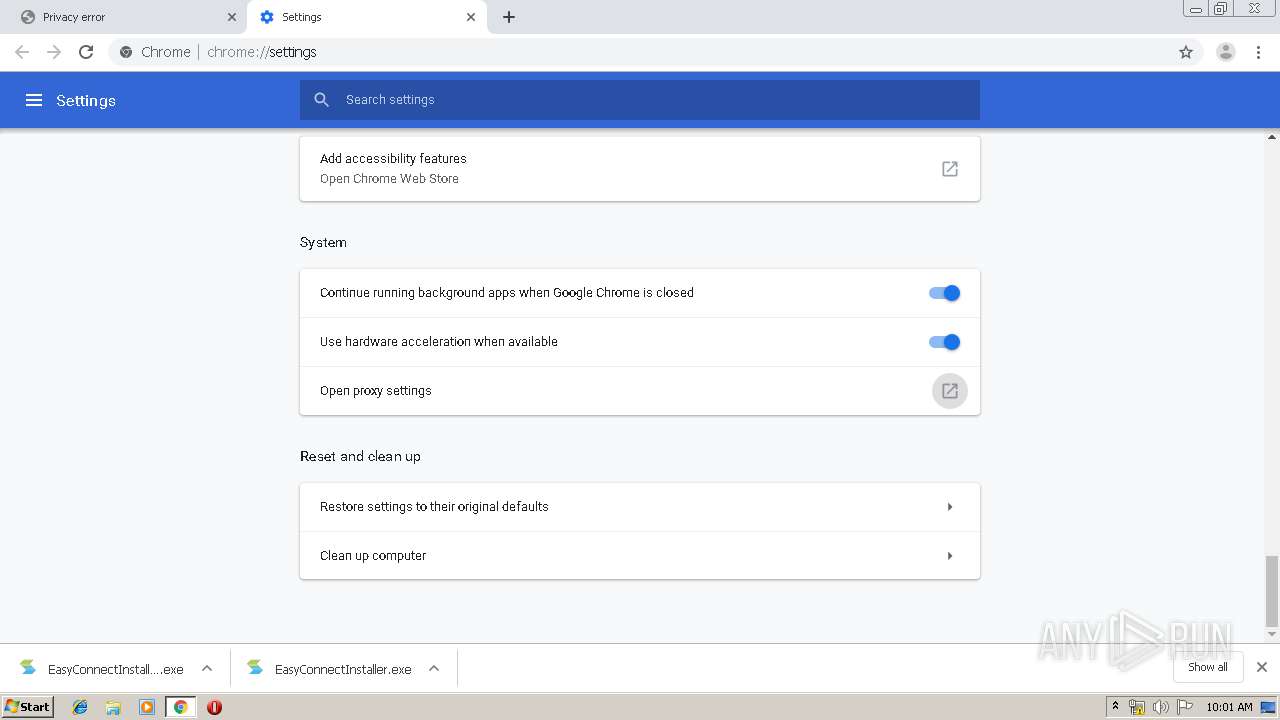Open Internet Explorer from the taskbar
This screenshot has height=720, width=1280.
[x=80, y=707]
